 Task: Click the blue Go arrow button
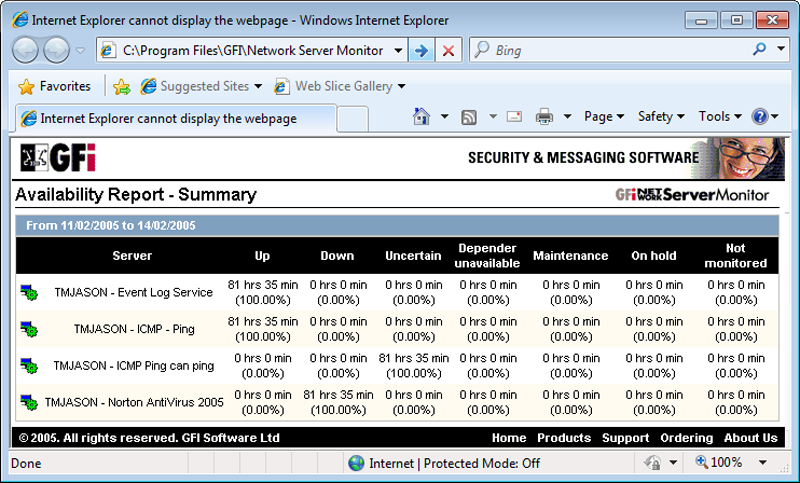point(421,50)
